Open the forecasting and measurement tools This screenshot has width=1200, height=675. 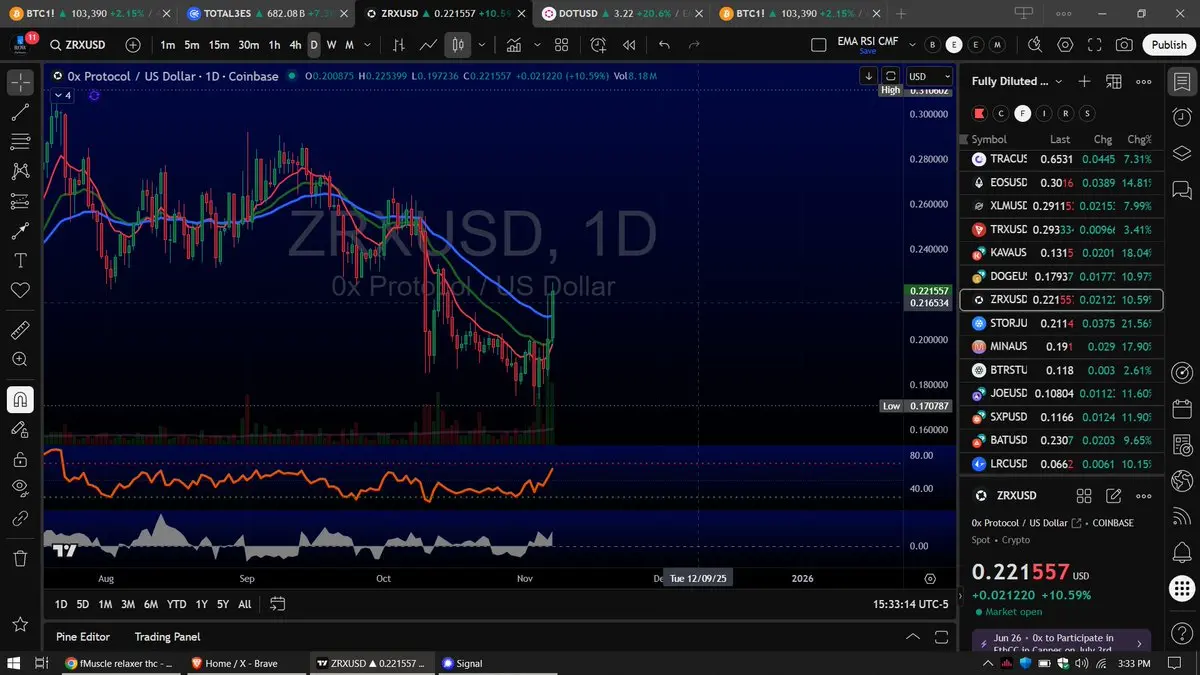click(x=20, y=201)
